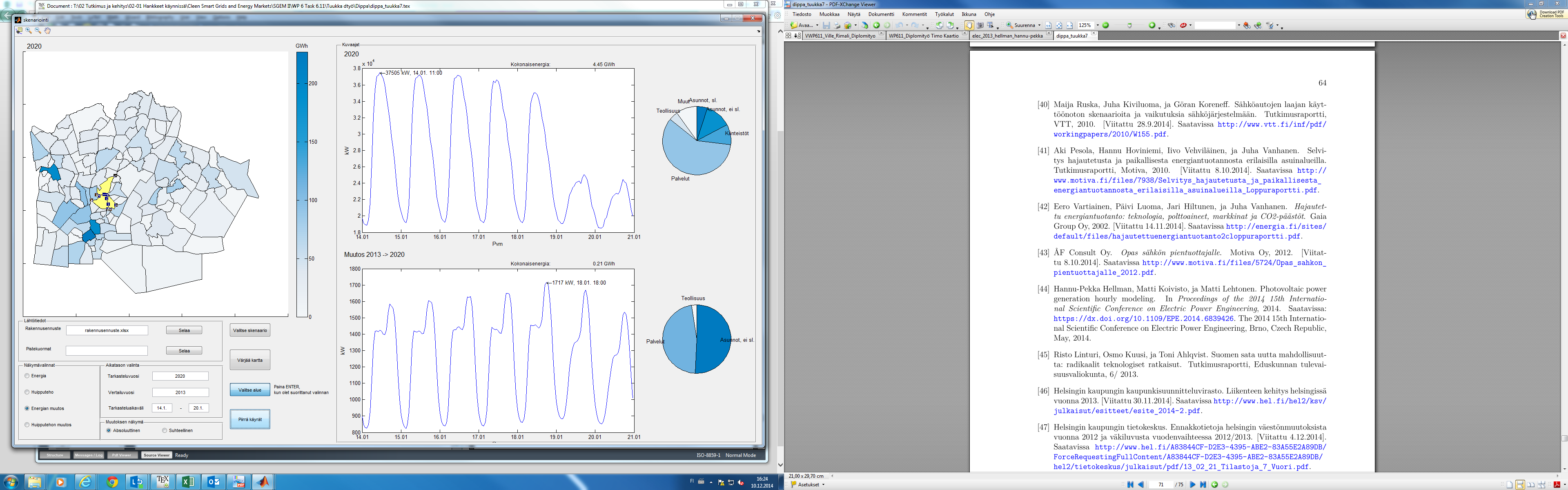This screenshot has width=1568, height=490.
Task: Switch to elec_2013_hellman_hannu-pekka tab
Action: 1008,36
